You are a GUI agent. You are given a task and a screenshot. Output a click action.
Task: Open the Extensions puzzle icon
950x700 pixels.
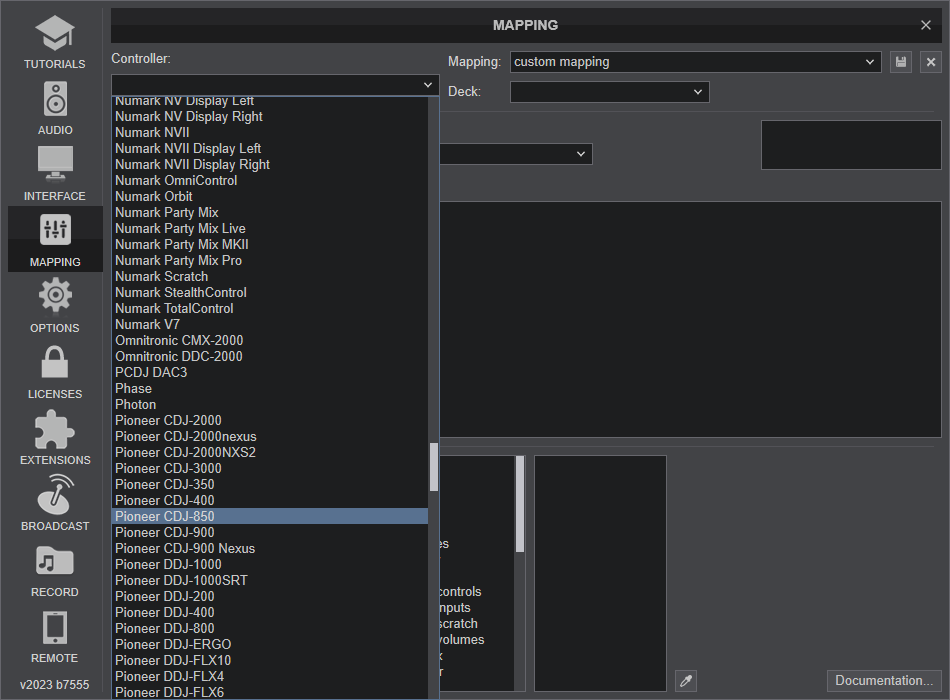coord(55,429)
